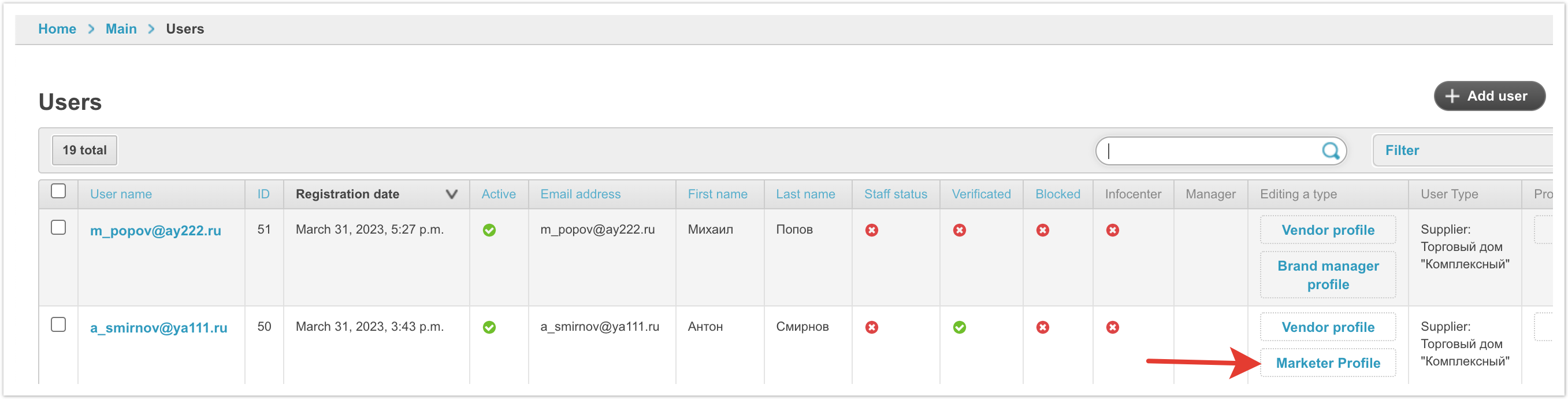This screenshot has width=1568, height=399.
Task: Open Main in the breadcrumb
Action: pyautogui.click(x=121, y=29)
